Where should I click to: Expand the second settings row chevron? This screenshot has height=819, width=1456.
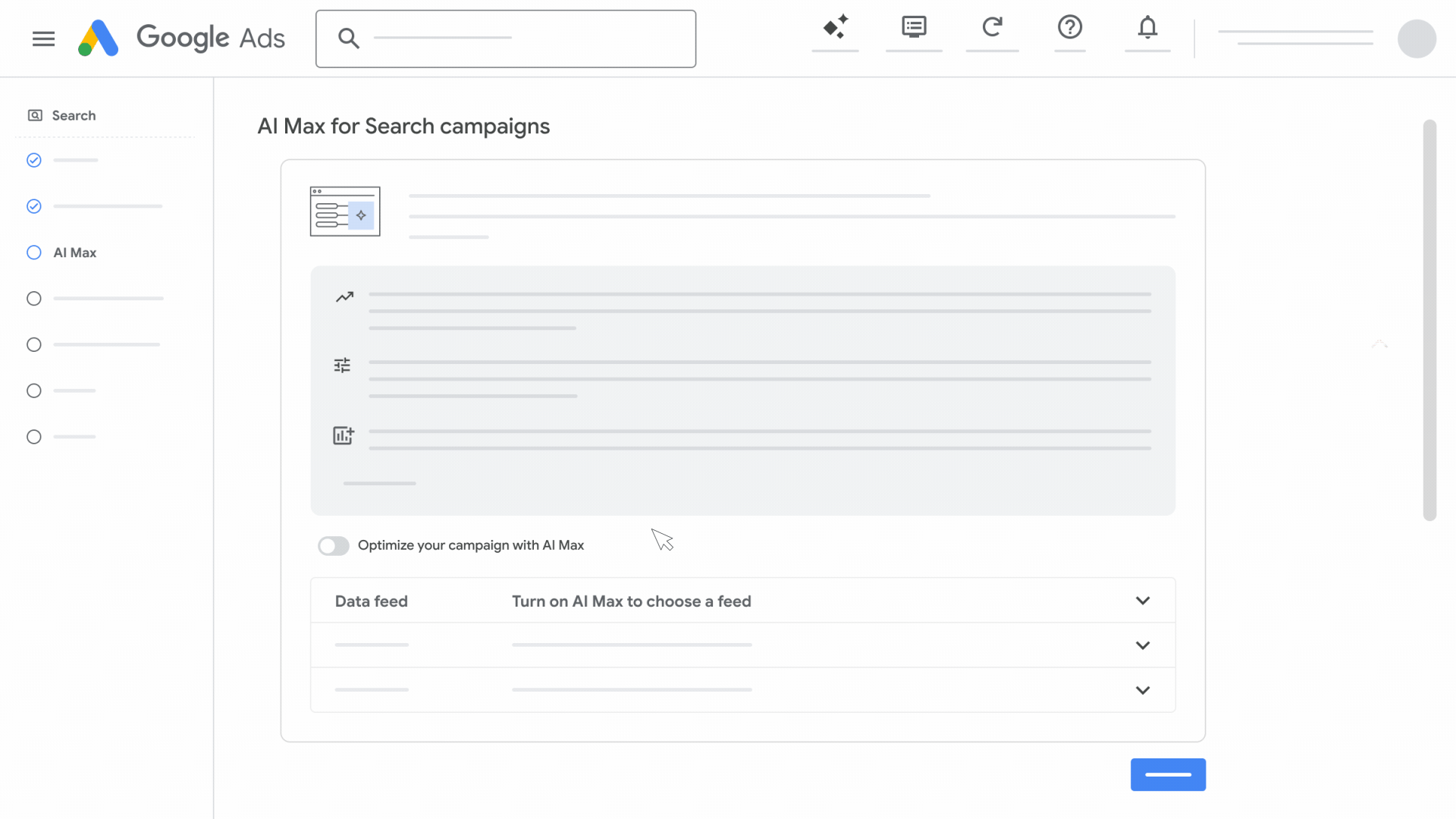1143,645
